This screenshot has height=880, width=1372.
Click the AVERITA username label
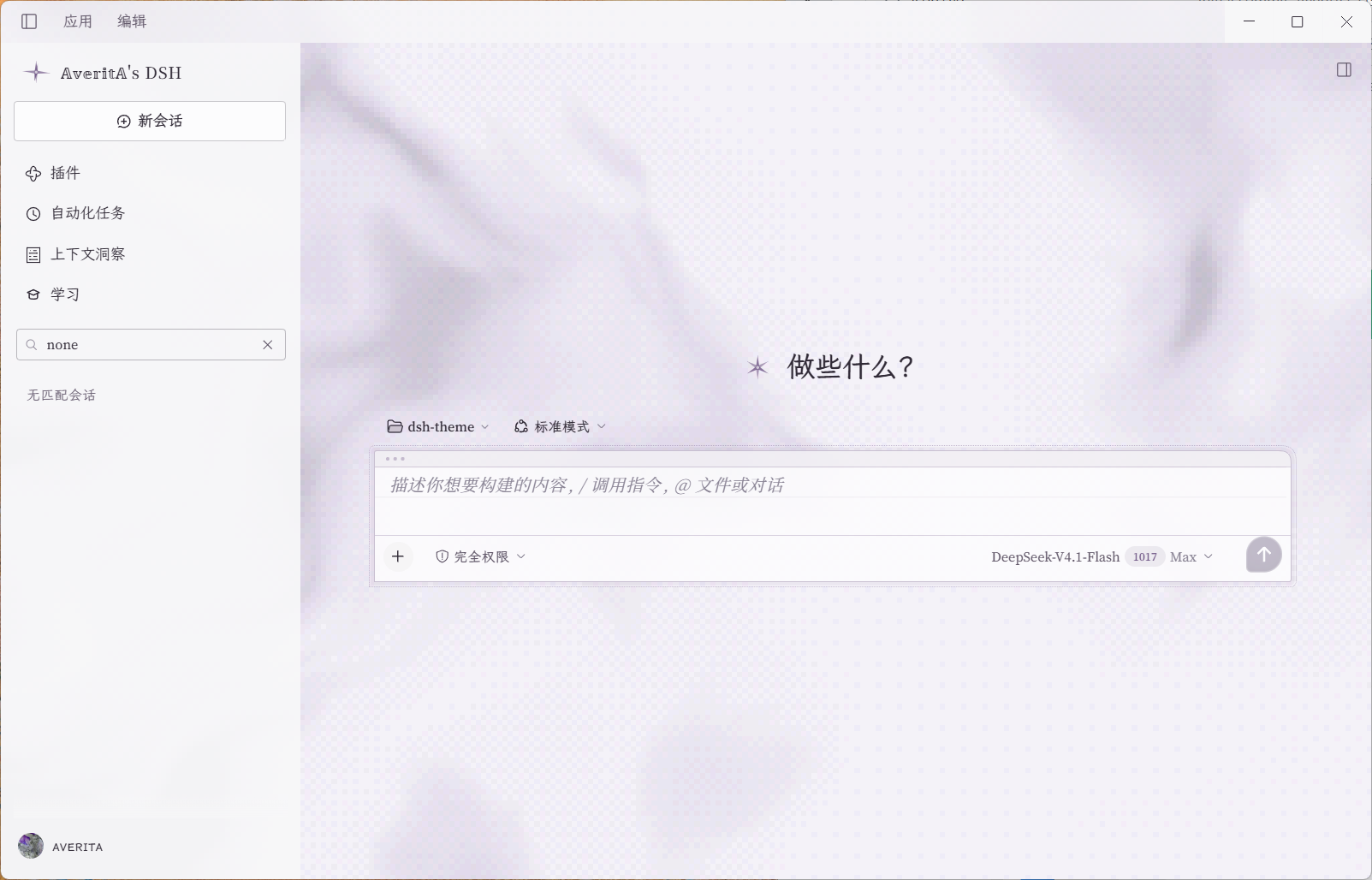click(78, 847)
